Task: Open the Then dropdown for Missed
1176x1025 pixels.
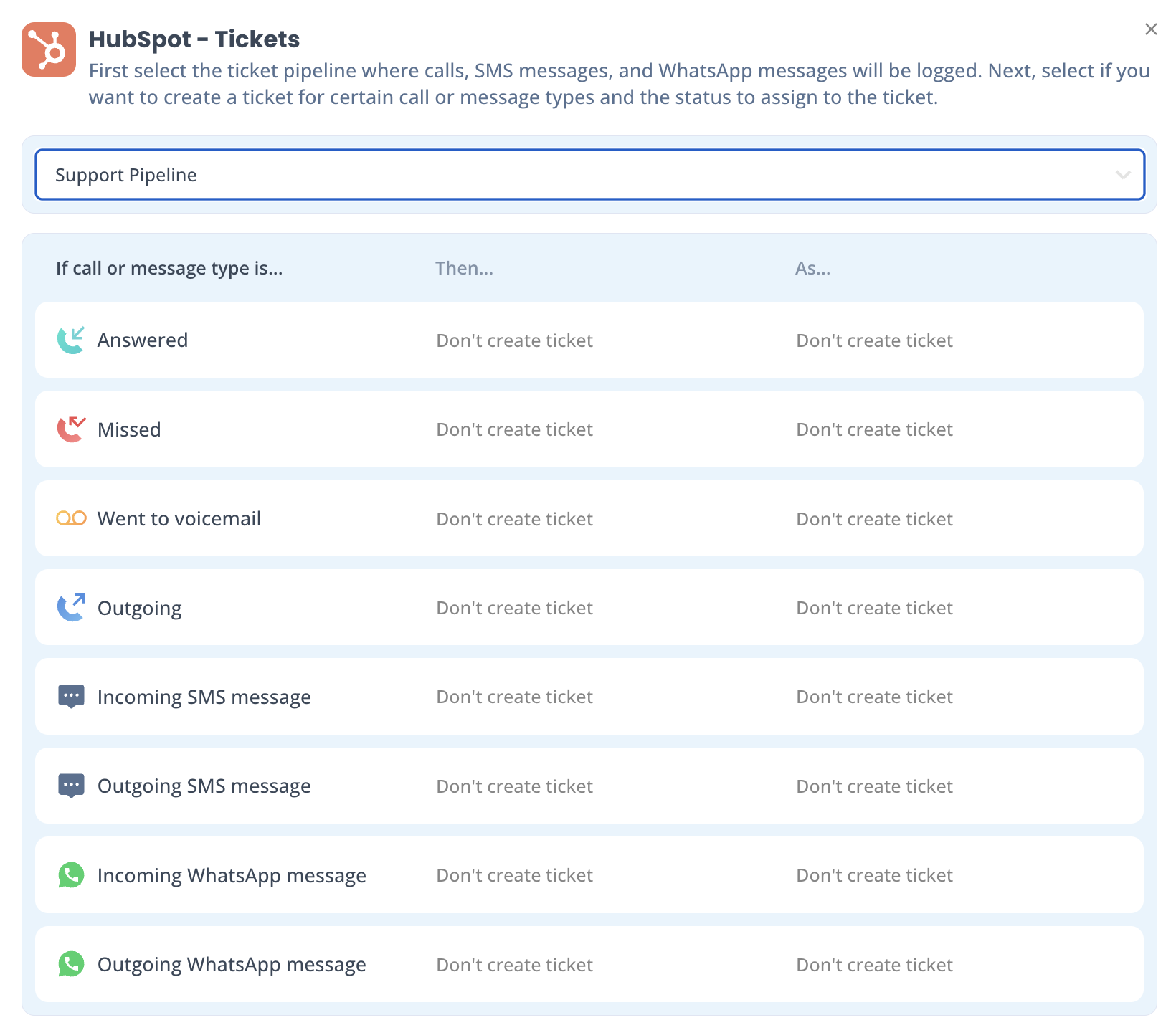Action: click(x=515, y=429)
